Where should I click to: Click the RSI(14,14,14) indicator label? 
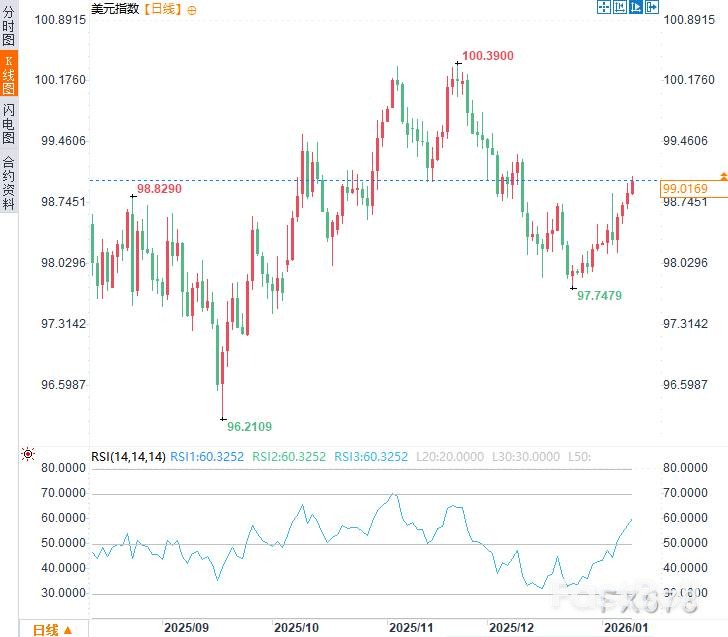(128, 457)
